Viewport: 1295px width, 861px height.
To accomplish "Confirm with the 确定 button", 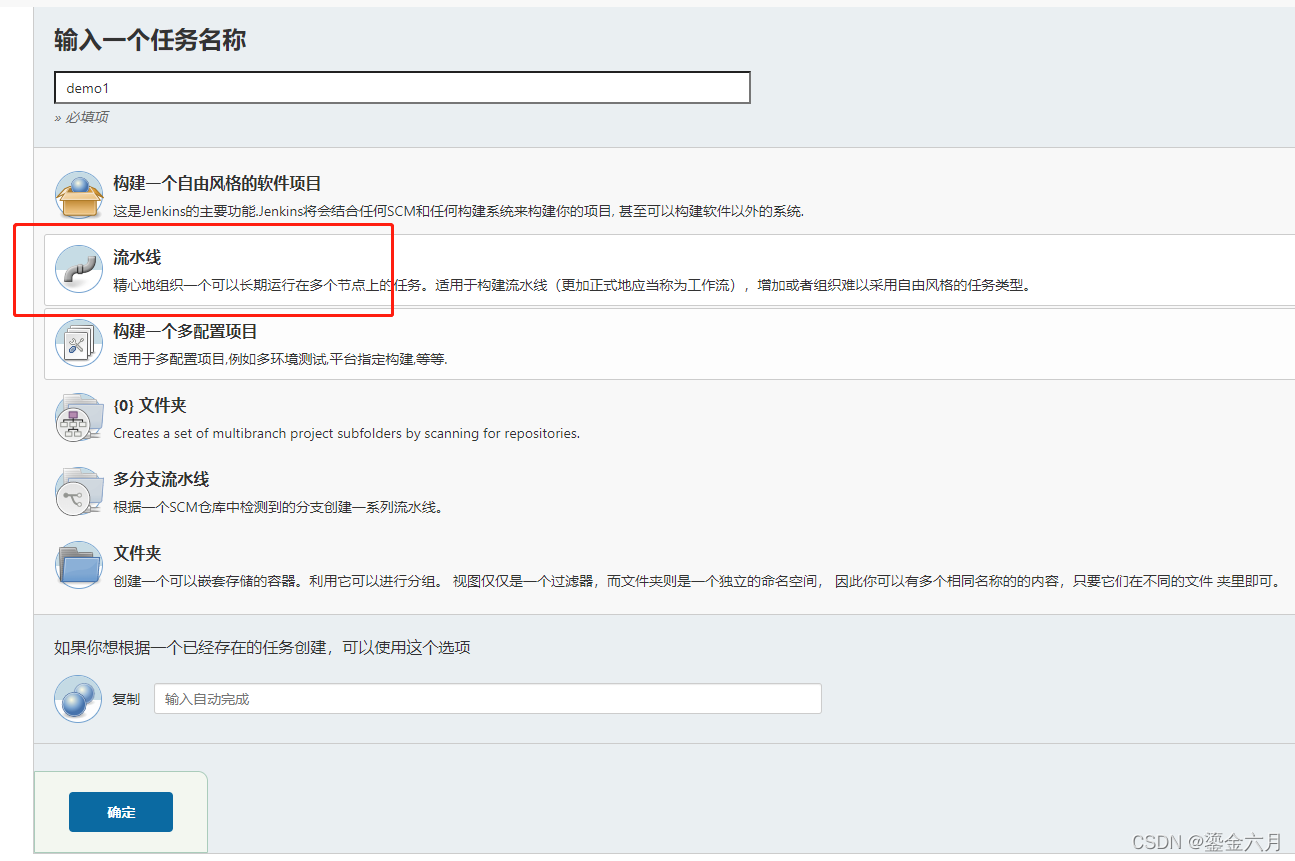I will coord(121,812).
